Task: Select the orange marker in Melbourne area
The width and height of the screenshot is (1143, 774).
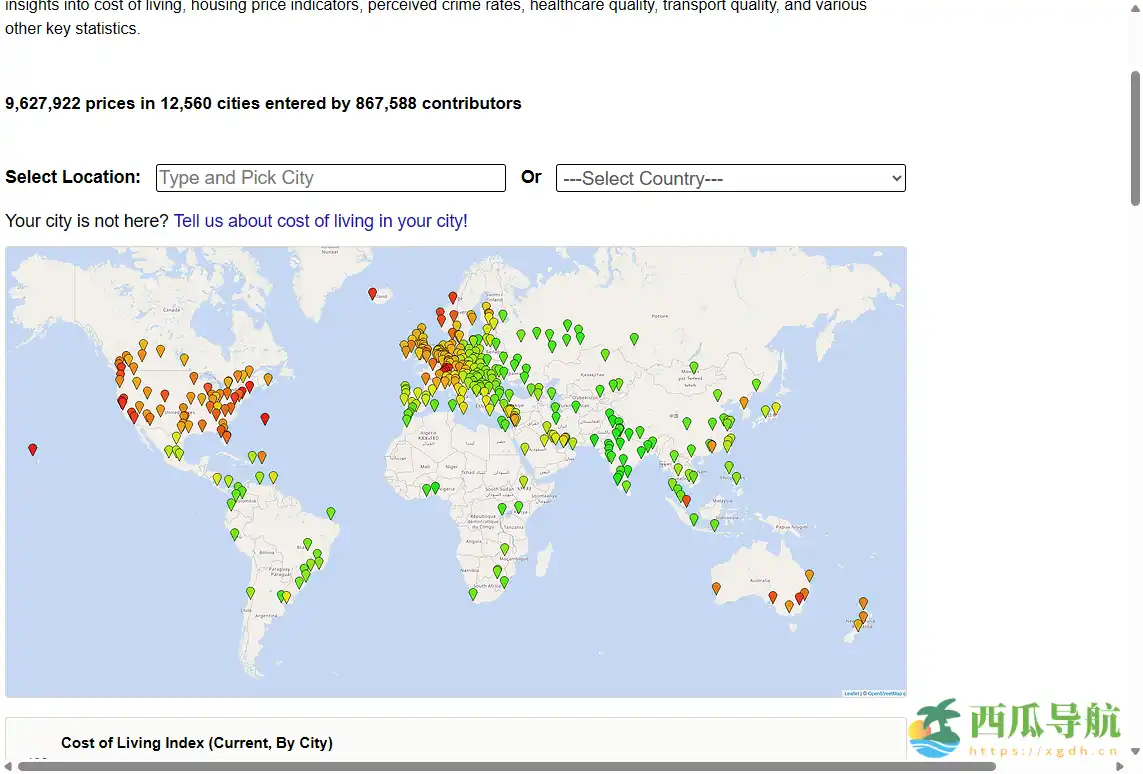Action: coord(789,606)
